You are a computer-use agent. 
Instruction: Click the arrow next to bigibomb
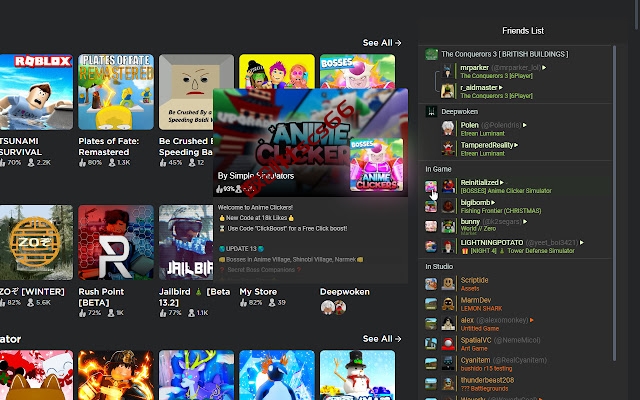493,202
